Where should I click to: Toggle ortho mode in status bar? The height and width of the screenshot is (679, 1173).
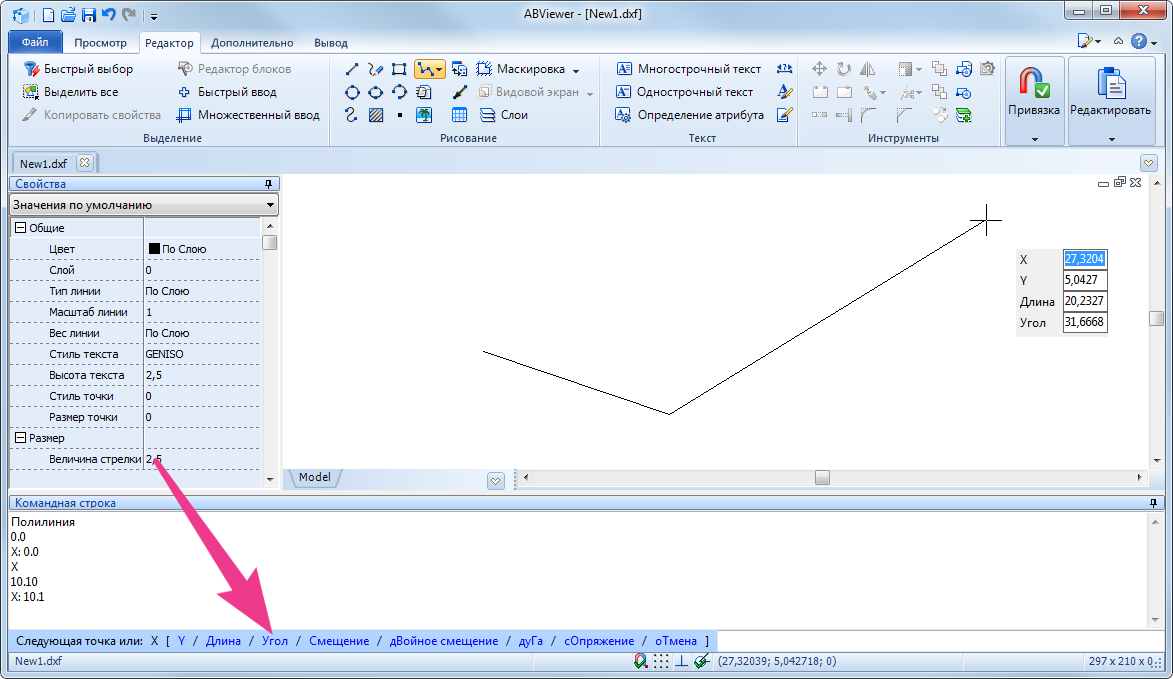(x=681, y=661)
